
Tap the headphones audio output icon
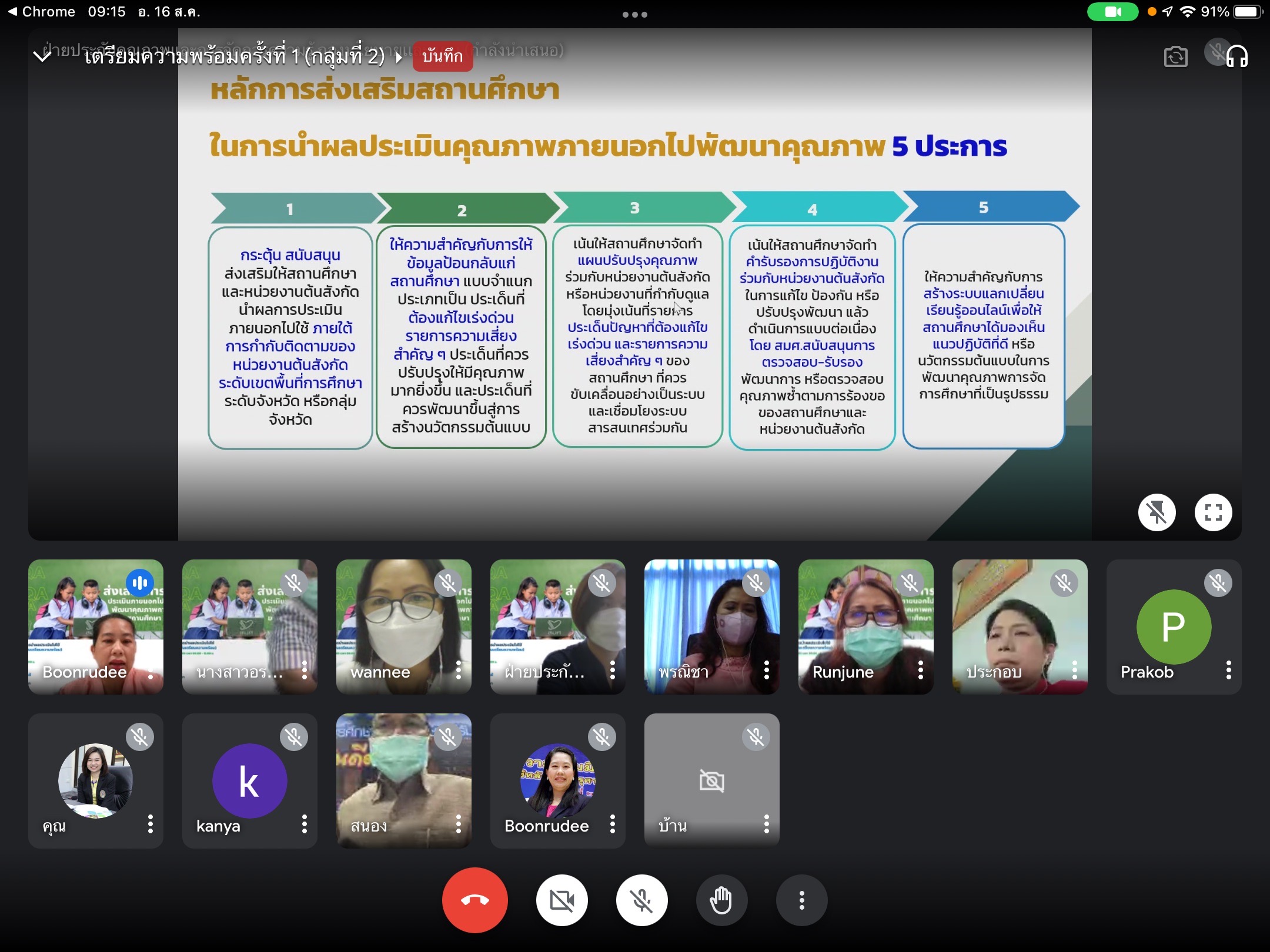[1236, 56]
